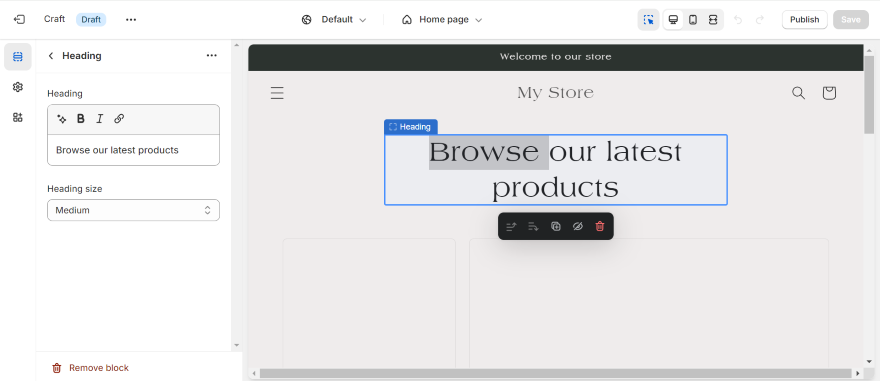Click the Draft status badge
The width and height of the screenshot is (880, 381).
coord(91,20)
